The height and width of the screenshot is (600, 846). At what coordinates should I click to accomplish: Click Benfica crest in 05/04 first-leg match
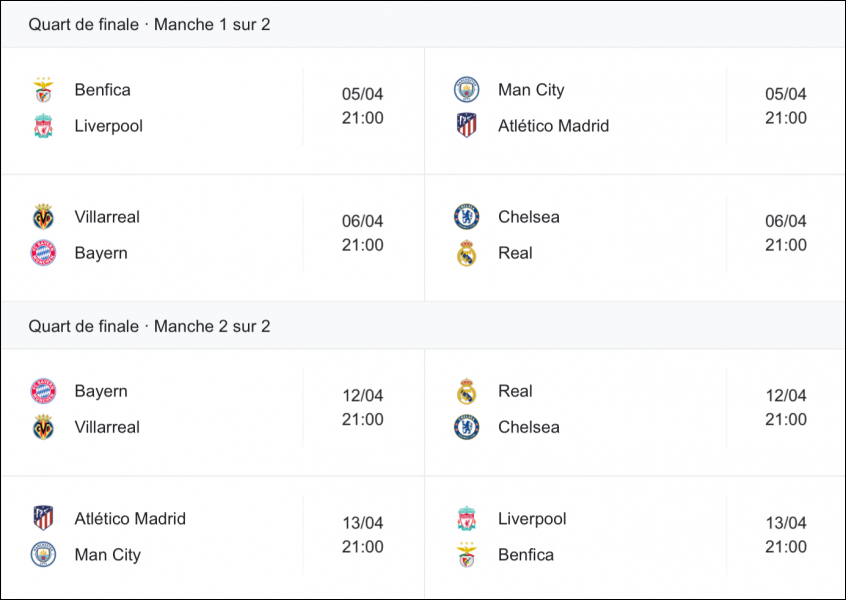click(43, 90)
